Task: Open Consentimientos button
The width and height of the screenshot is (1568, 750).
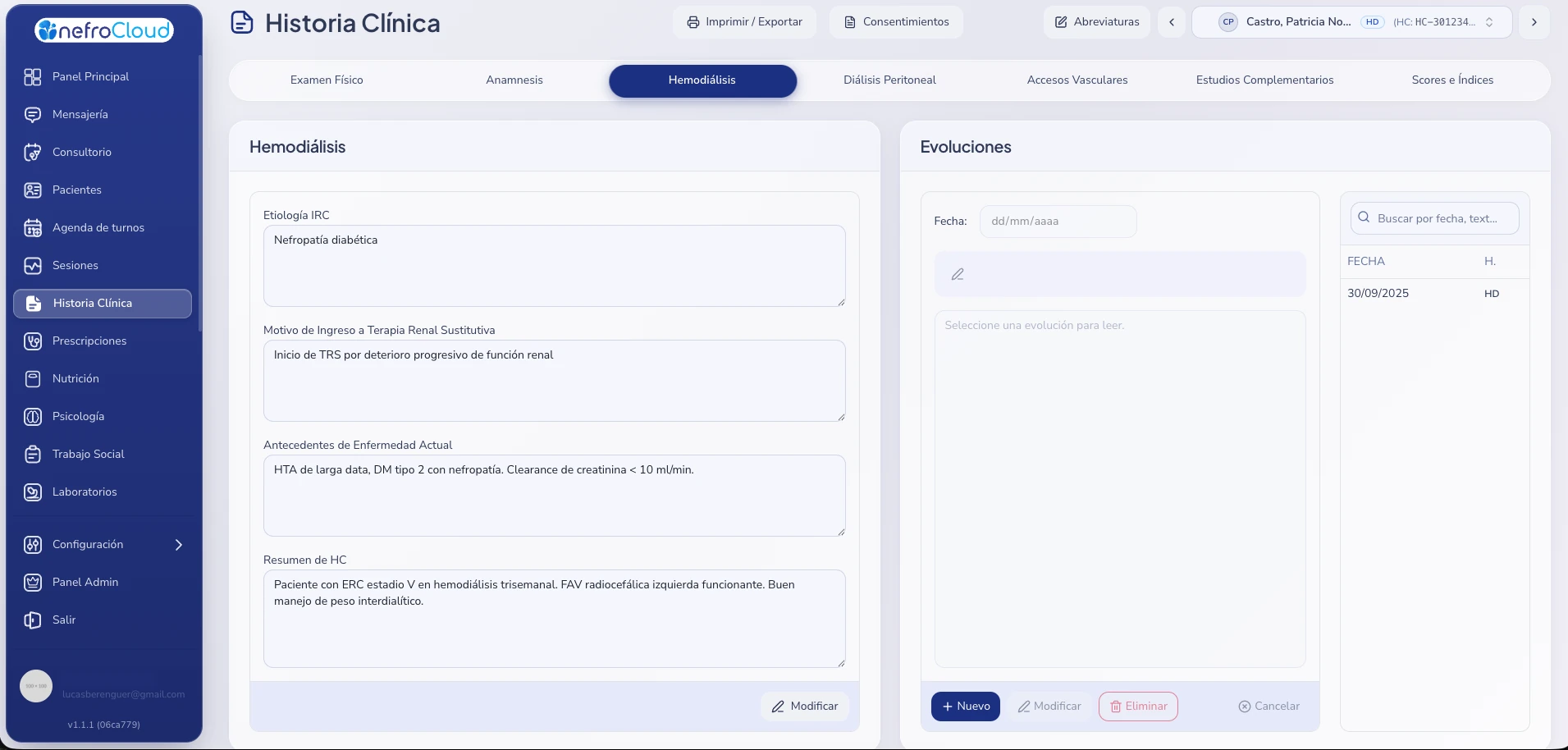Action: pyautogui.click(x=897, y=22)
